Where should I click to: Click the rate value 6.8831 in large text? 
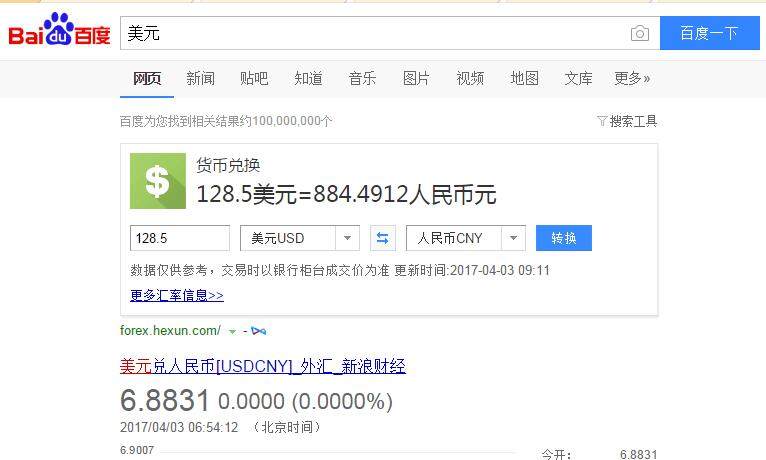tap(165, 400)
